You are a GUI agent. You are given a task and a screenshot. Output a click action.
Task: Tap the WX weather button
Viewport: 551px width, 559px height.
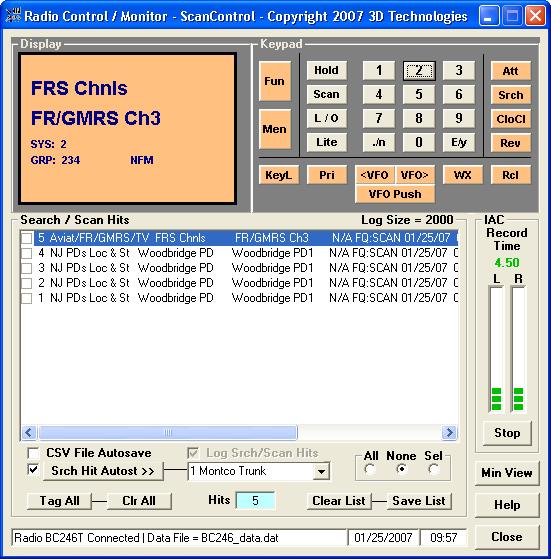462,175
